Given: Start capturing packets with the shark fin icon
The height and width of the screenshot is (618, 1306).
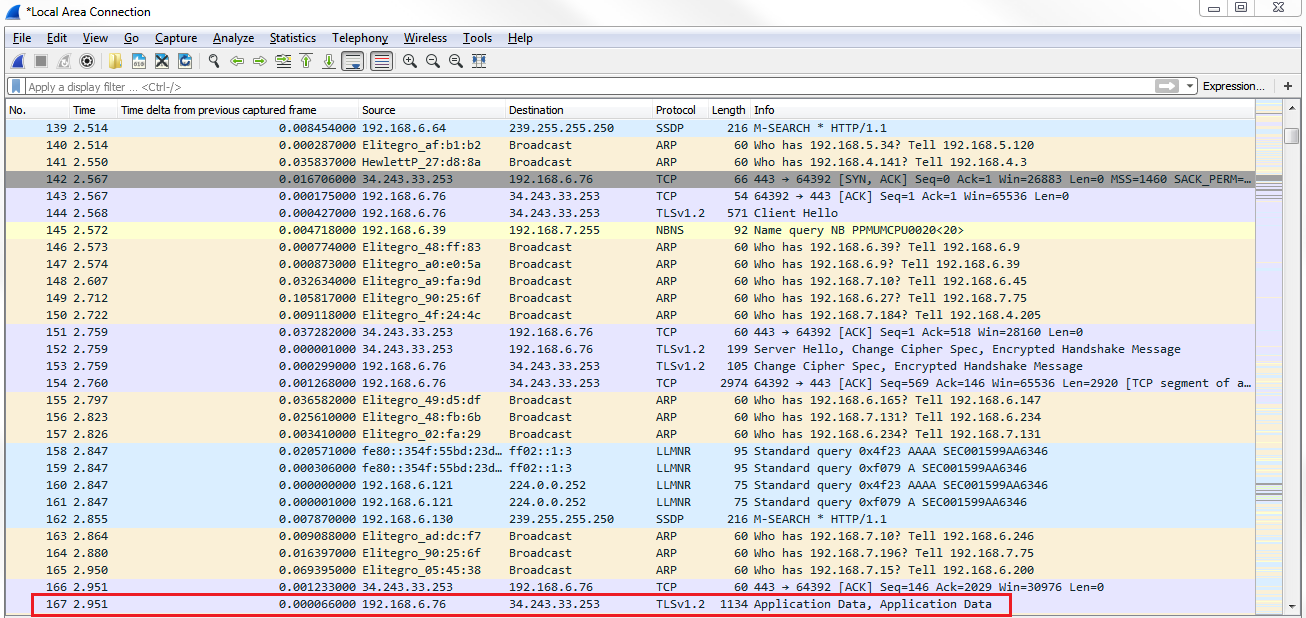Looking at the screenshot, I should (x=18, y=62).
